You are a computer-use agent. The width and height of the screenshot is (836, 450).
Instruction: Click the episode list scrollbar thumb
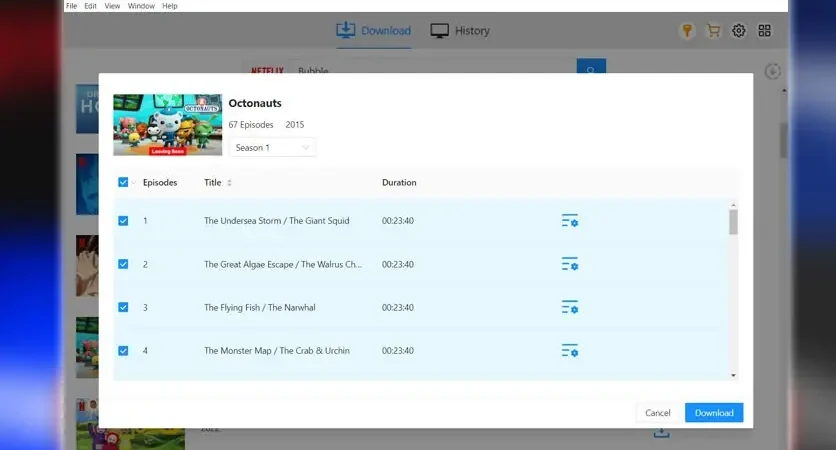(x=734, y=222)
